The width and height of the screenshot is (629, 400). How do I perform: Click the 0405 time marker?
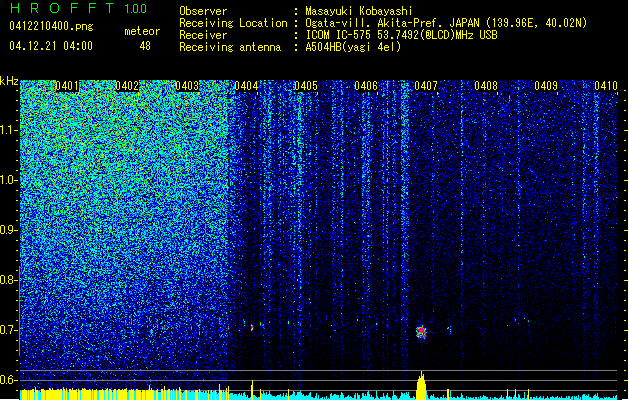pos(306,86)
